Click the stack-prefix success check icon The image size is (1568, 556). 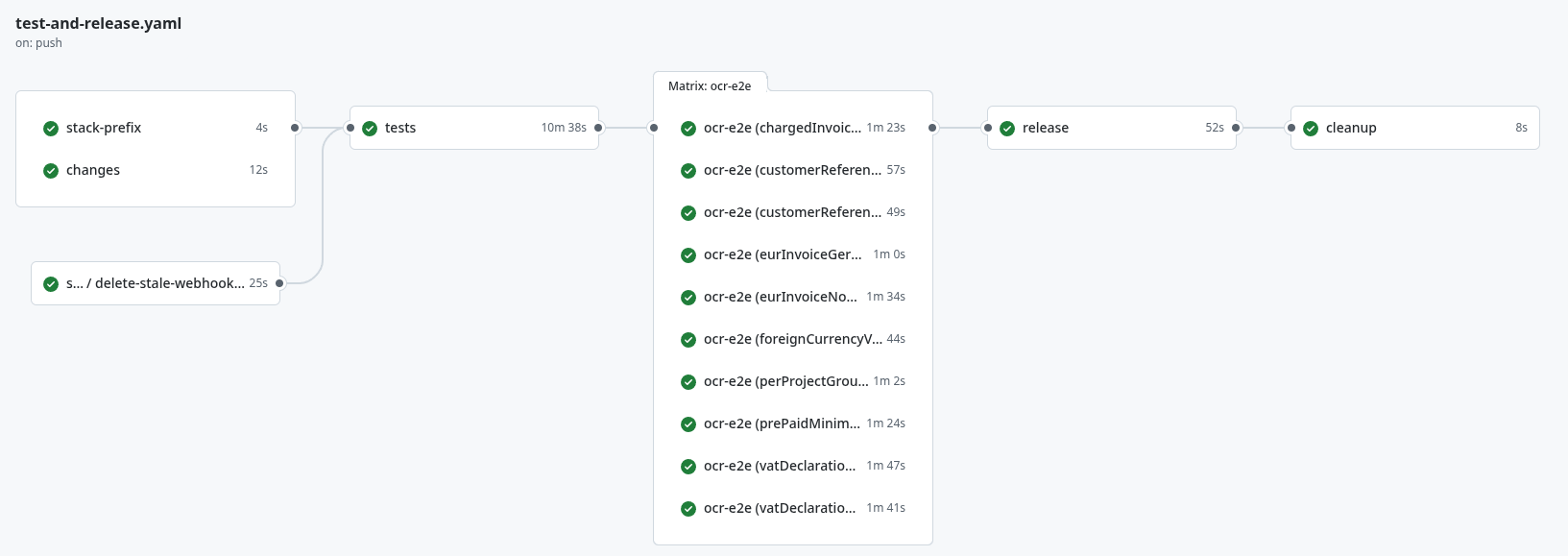(51, 129)
